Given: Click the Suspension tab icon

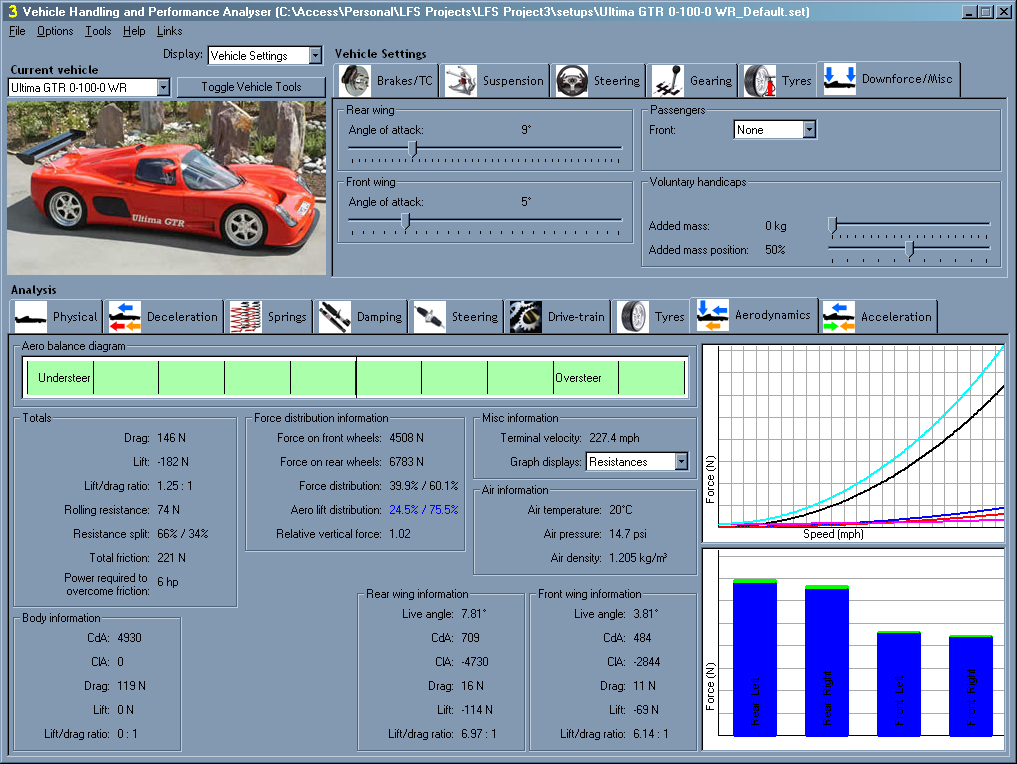Looking at the screenshot, I should 461,80.
